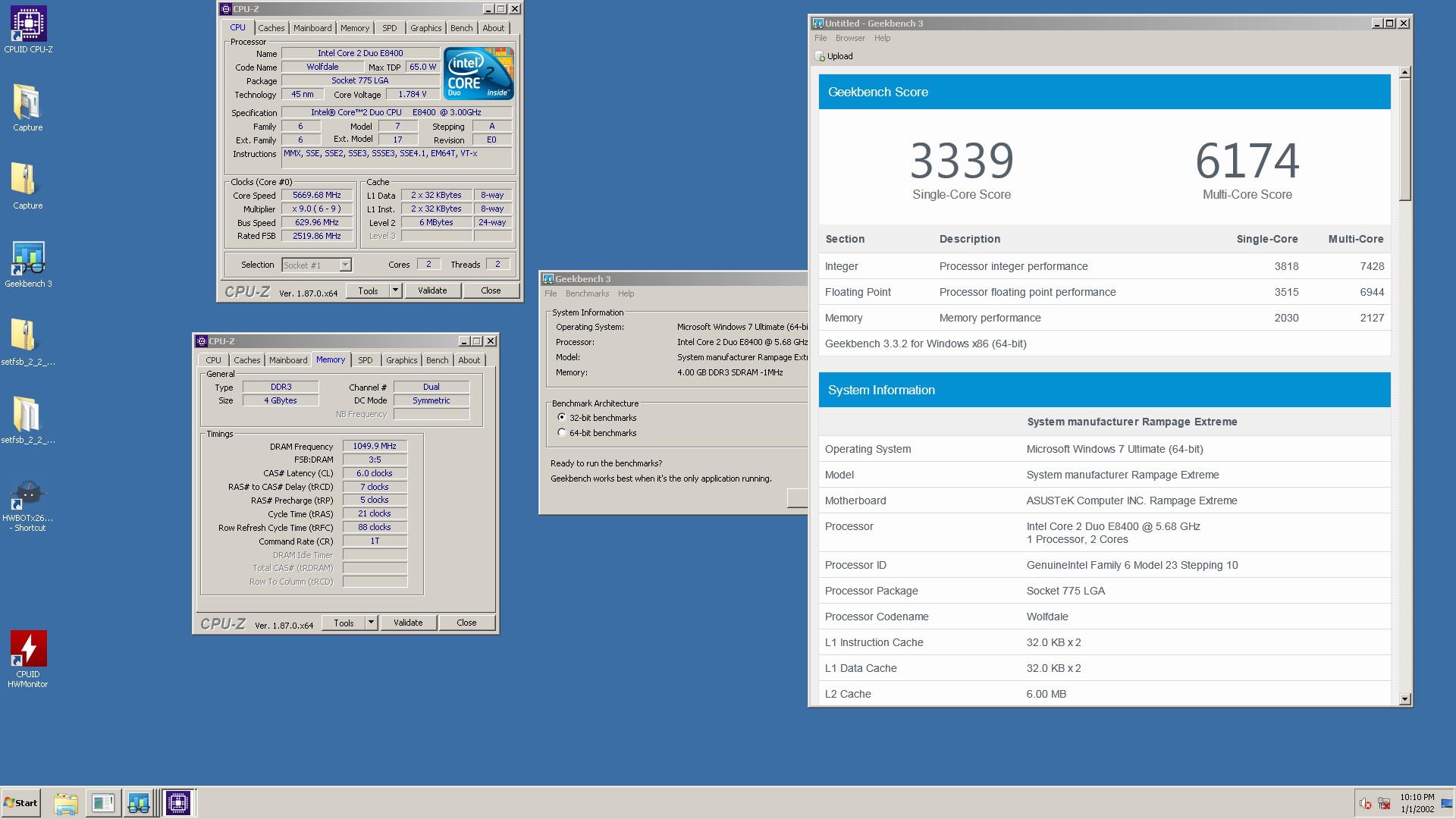Open SPD tab in top CPU-Z window
Image resolution: width=1456 pixels, height=819 pixels.
click(x=390, y=28)
